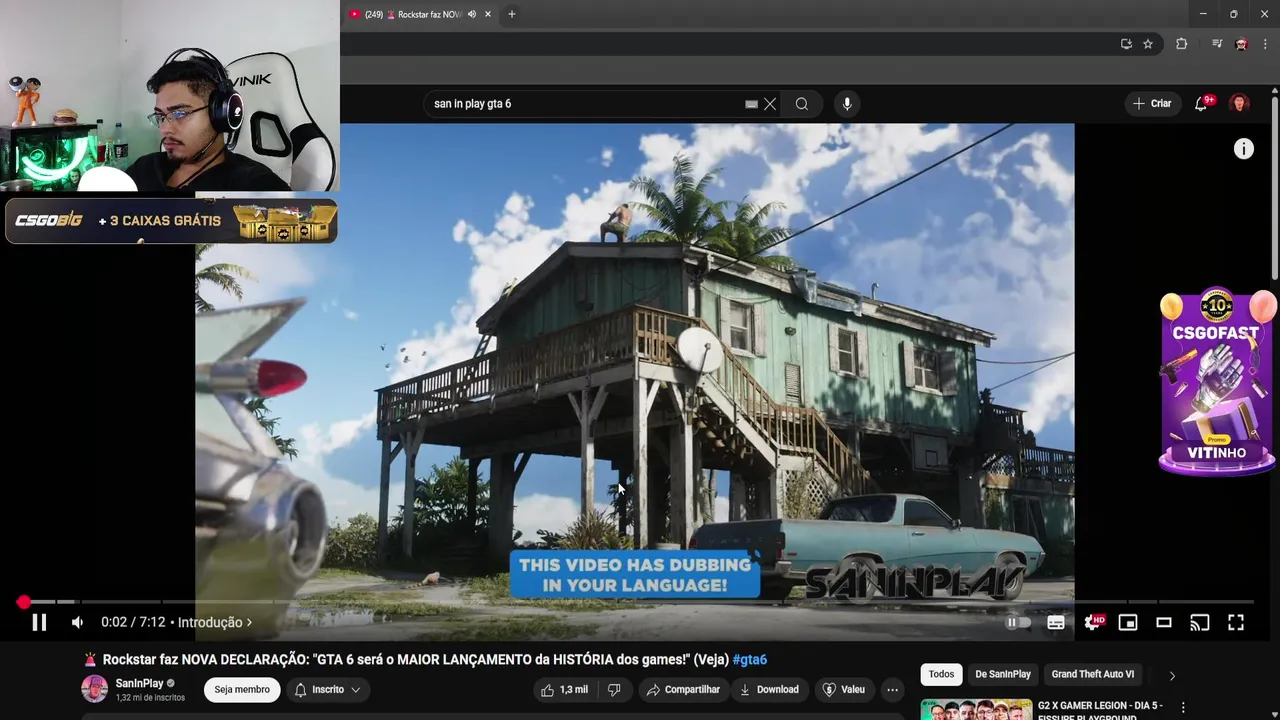Image resolution: width=1280 pixels, height=720 pixels.
Task: Click the Download button
Action: click(x=769, y=689)
